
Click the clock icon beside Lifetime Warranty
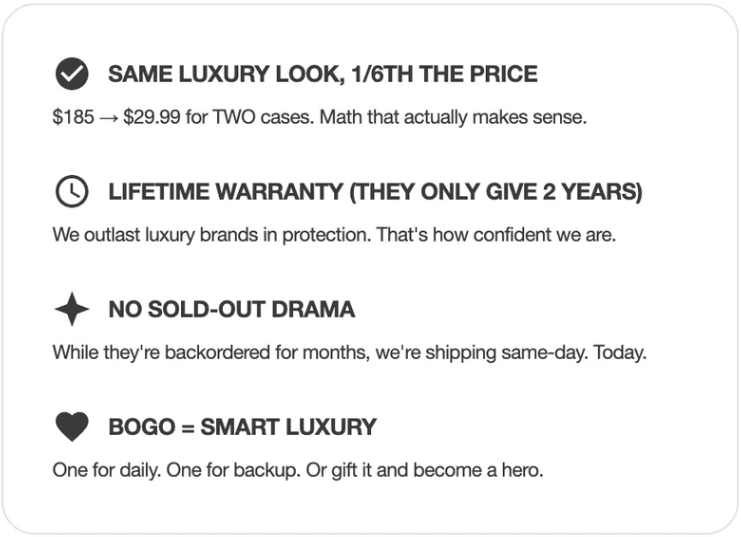71,192
